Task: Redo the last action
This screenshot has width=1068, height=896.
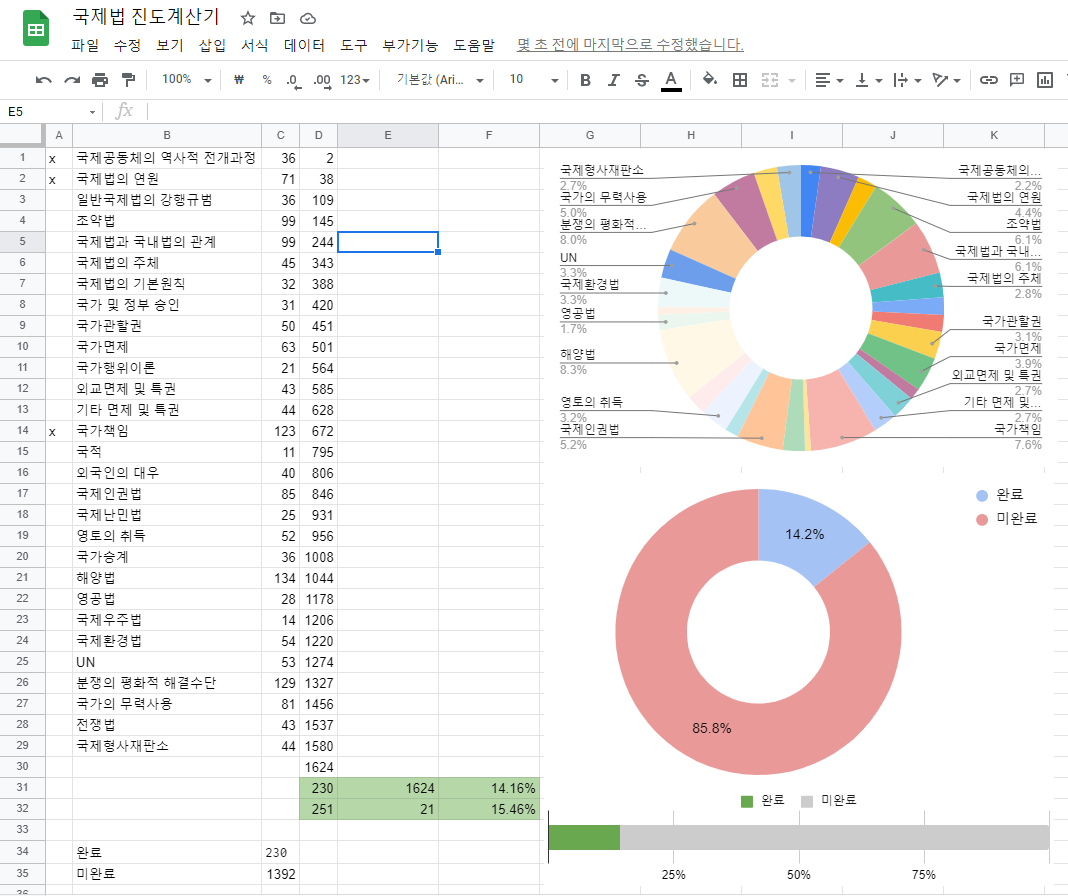Action: tap(72, 80)
